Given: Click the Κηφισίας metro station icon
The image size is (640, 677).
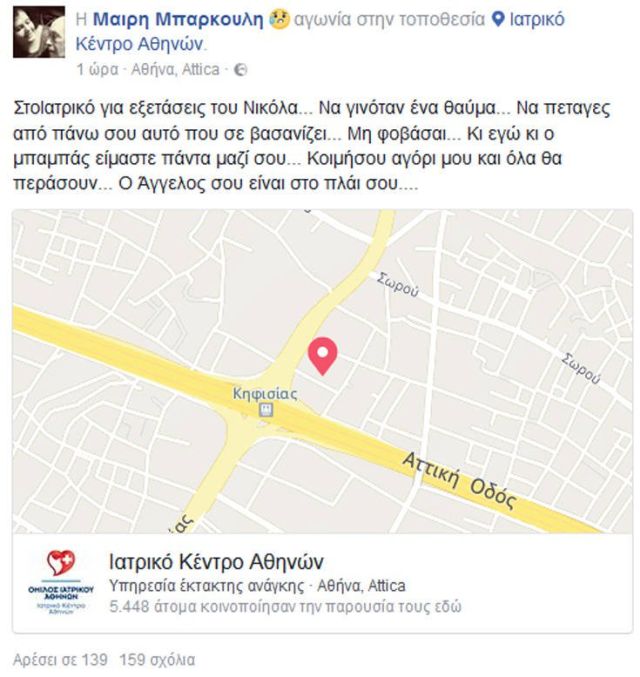Looking at the screenshot, I should 266,409.
